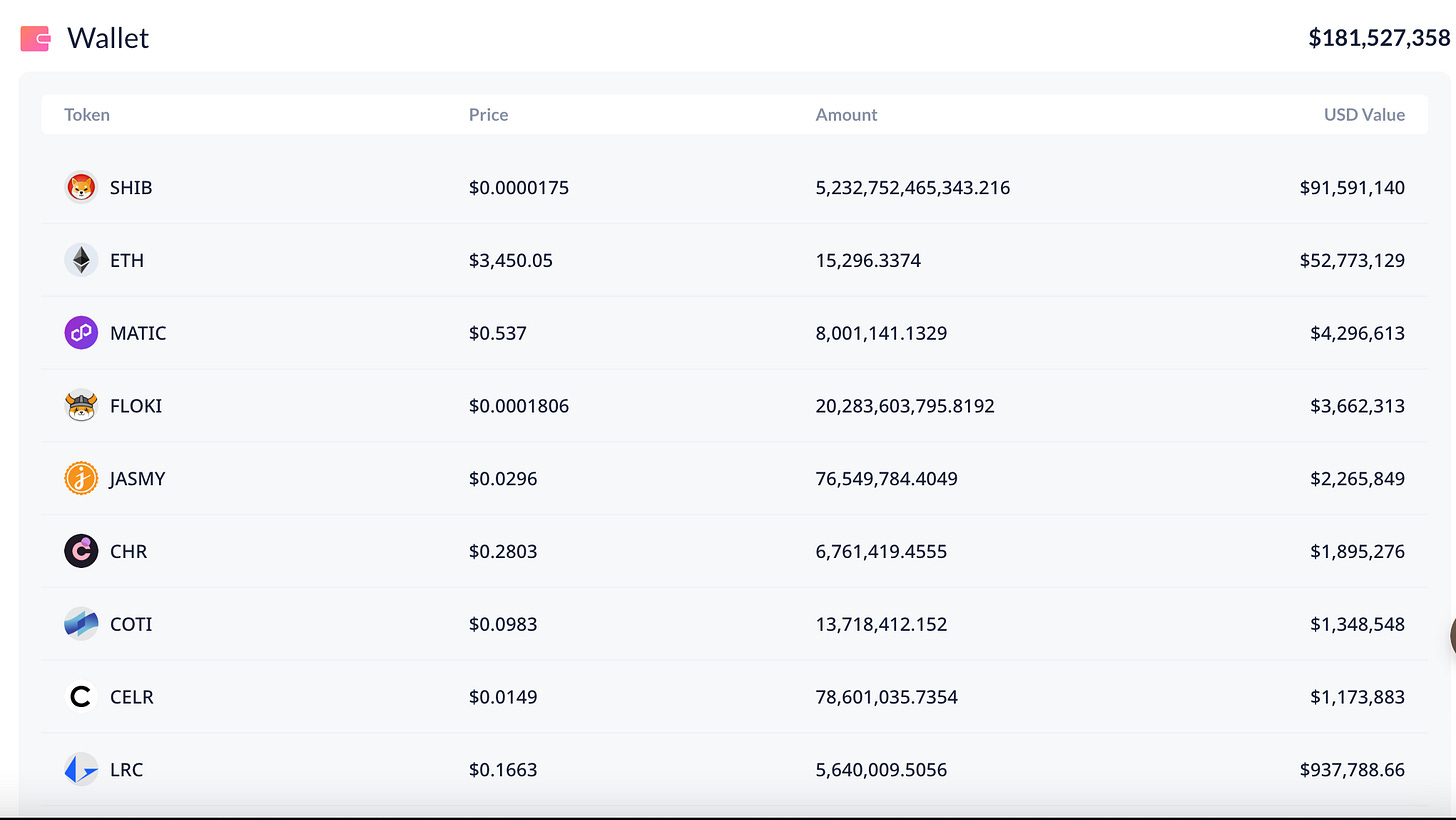Viewport: 1456px width, 820px height.
Task: Click the total wallet value $181,527,358
Action: coord(1379,38)
